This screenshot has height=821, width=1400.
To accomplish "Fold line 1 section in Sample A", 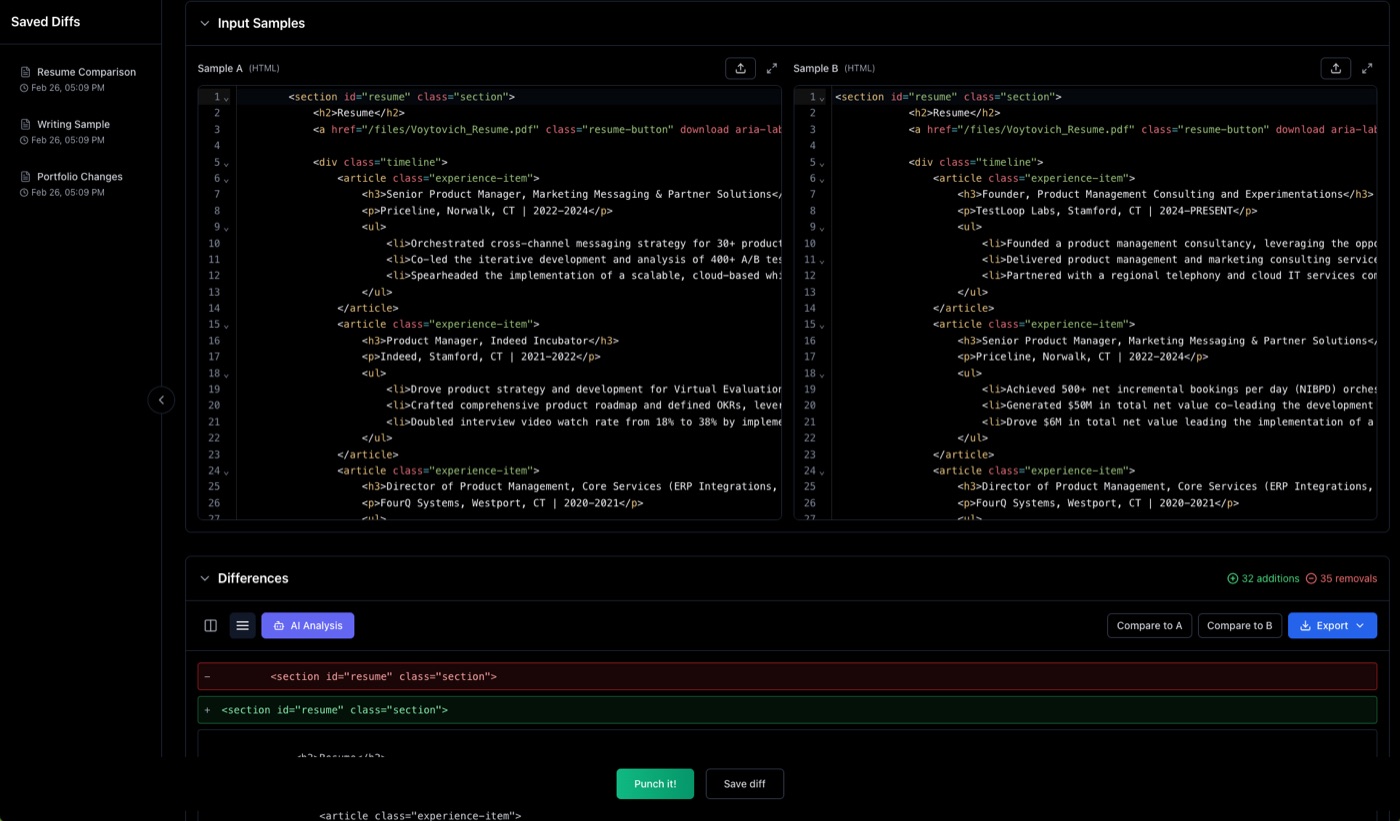I will coord(227,98).
